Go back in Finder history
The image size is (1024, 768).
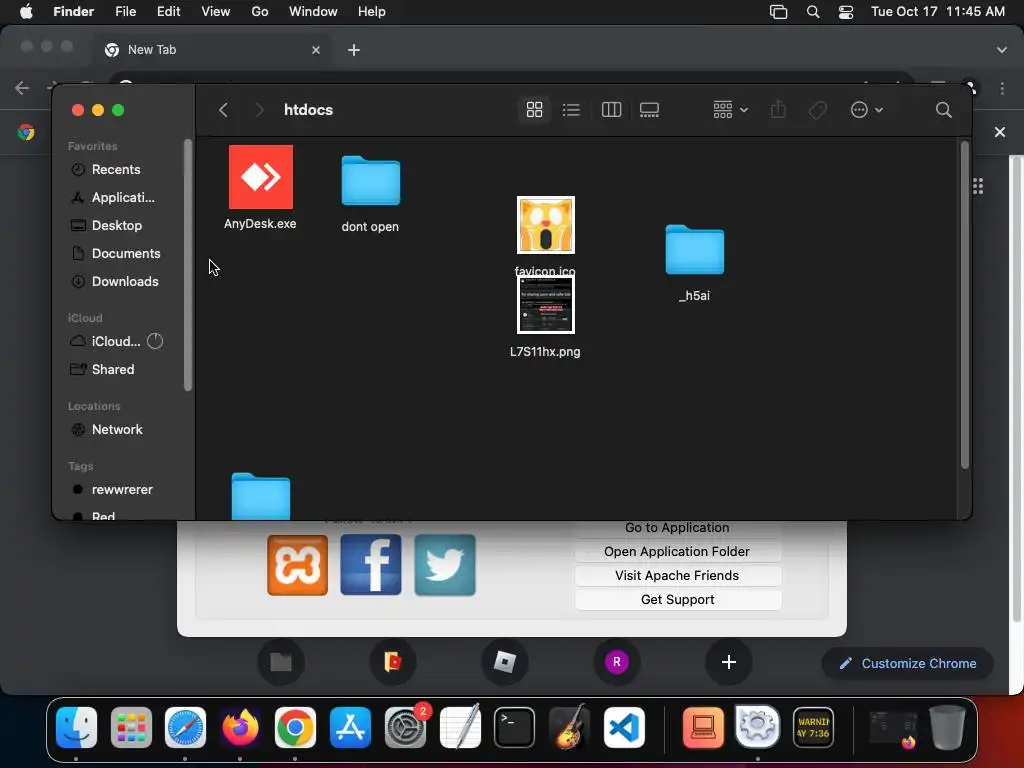point(223,110)
